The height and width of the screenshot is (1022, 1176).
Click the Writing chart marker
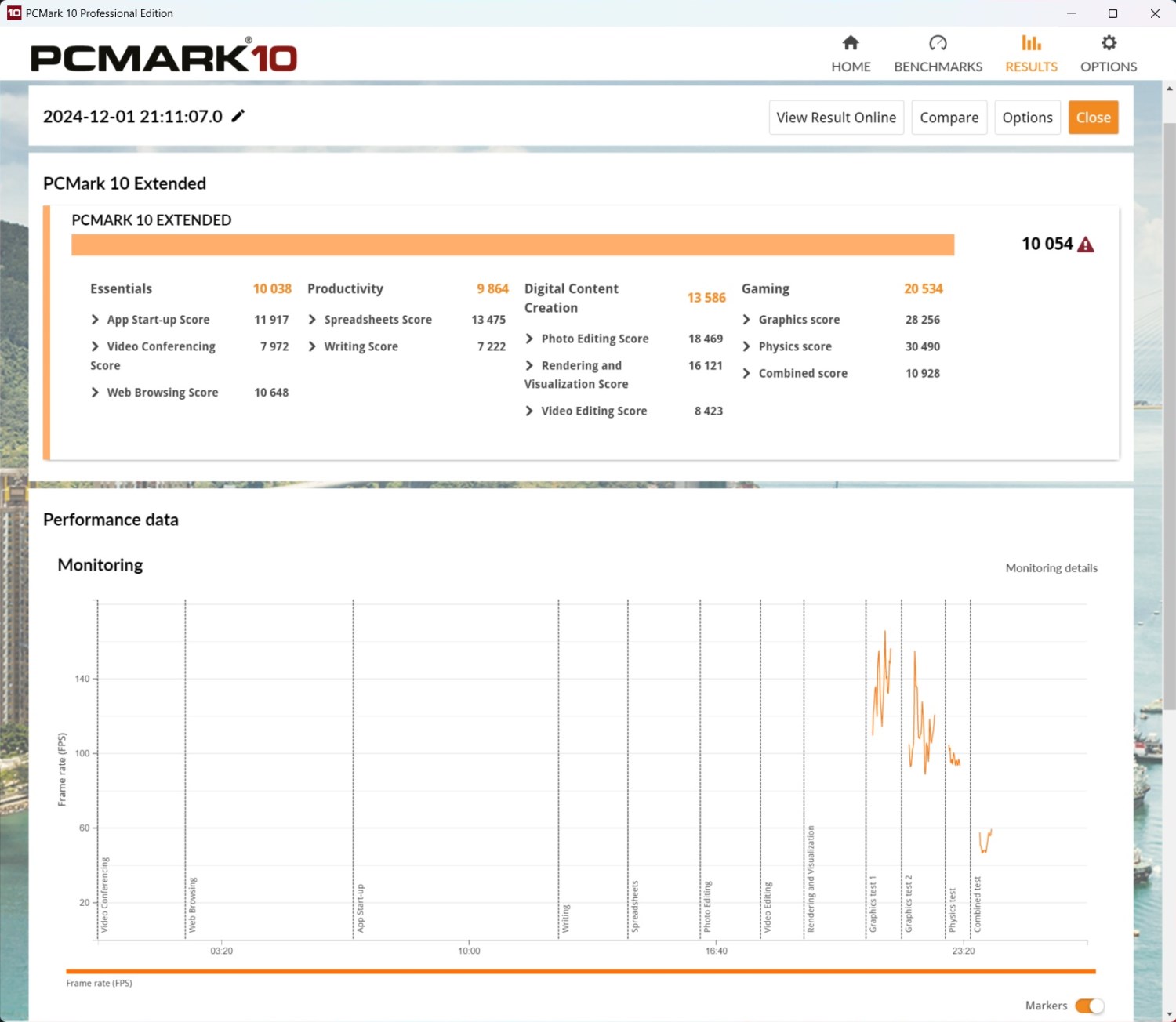pos(565,919)
